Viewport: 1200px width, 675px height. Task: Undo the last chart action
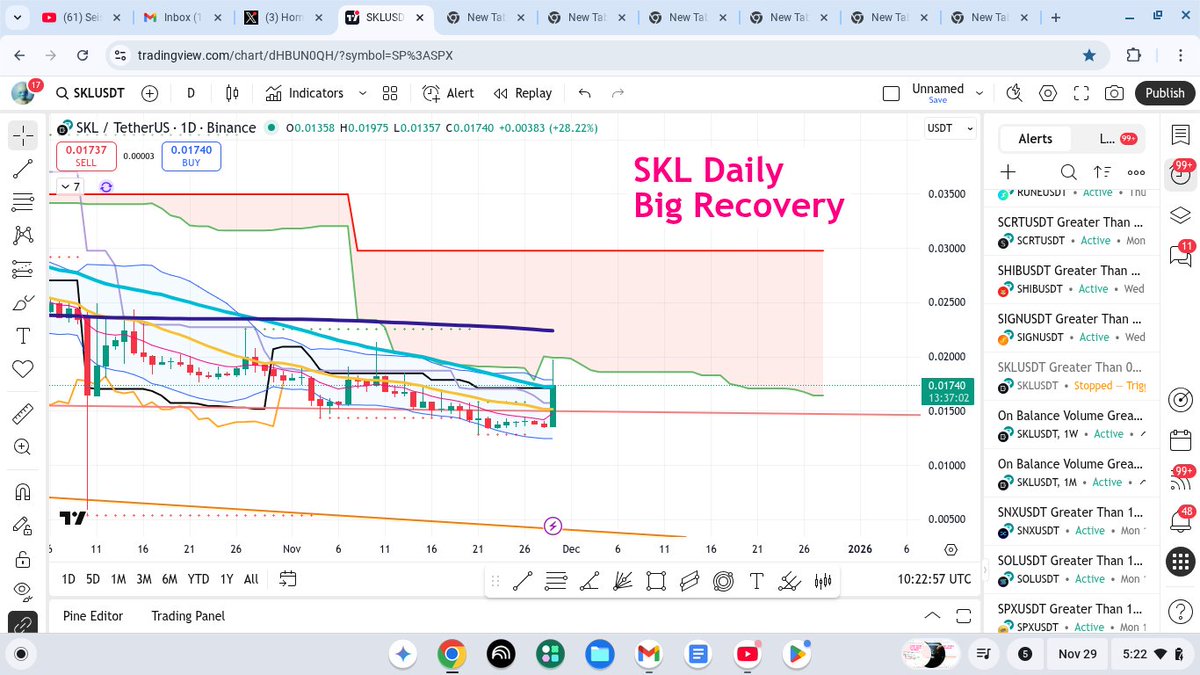click(x=585, y=93)
